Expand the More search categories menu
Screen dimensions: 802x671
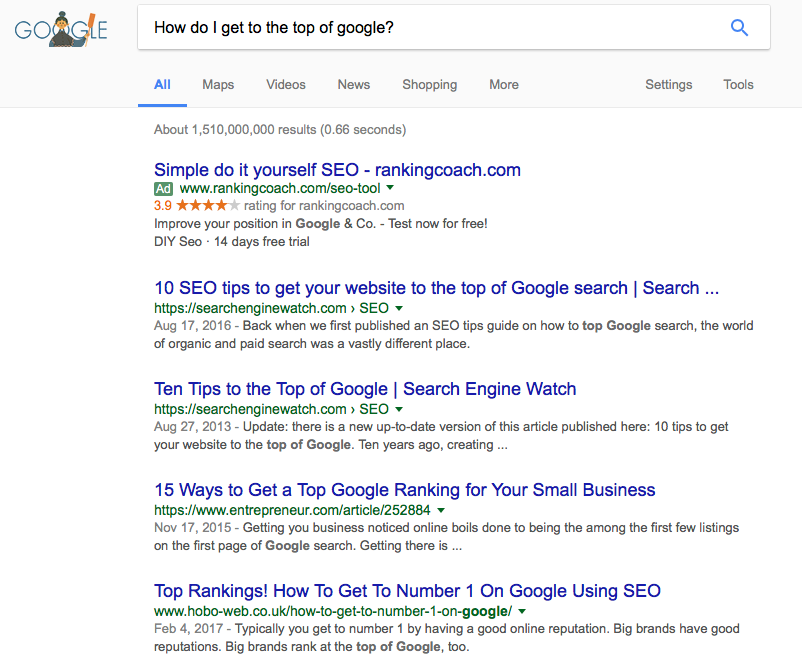504,84
